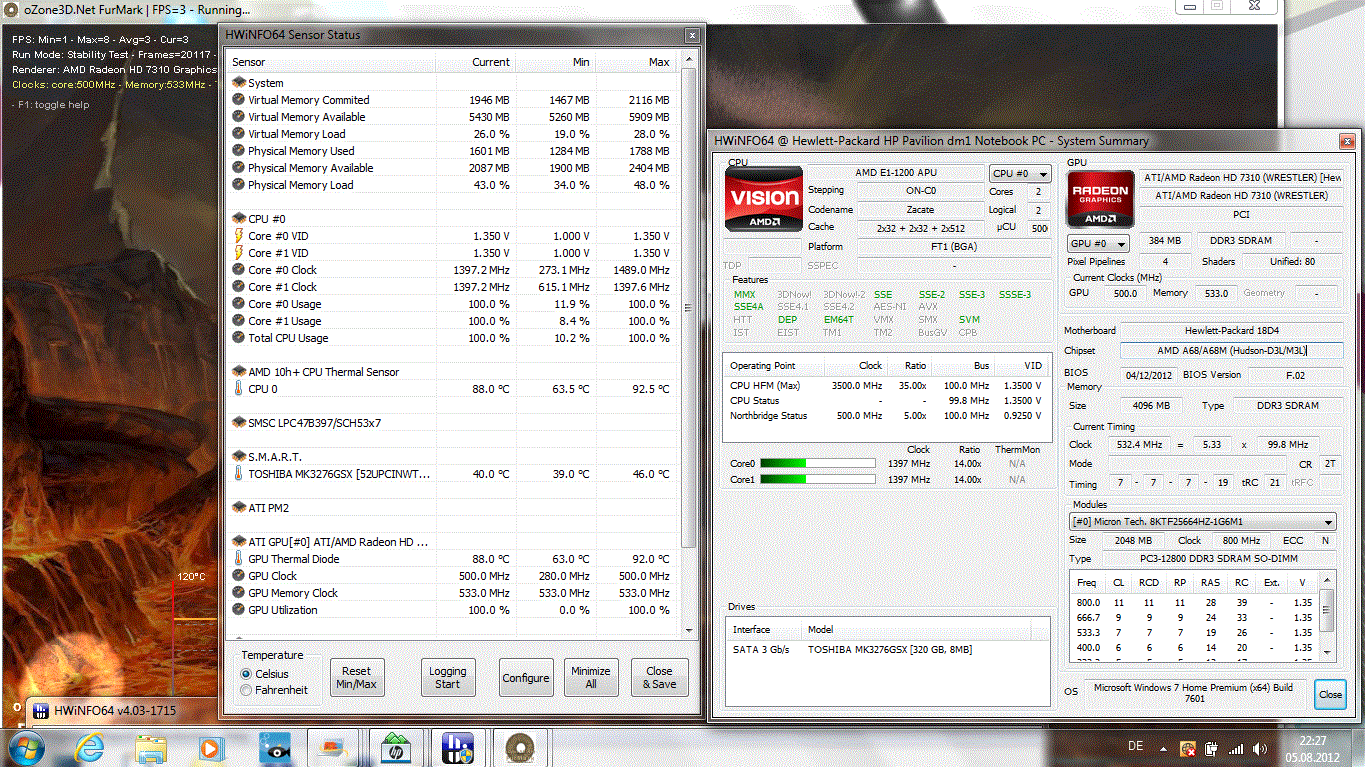Click the TOSHIBA MK3276GSX drive model entry
Screen dimensions: 1365x767
[x=890, y=650]
